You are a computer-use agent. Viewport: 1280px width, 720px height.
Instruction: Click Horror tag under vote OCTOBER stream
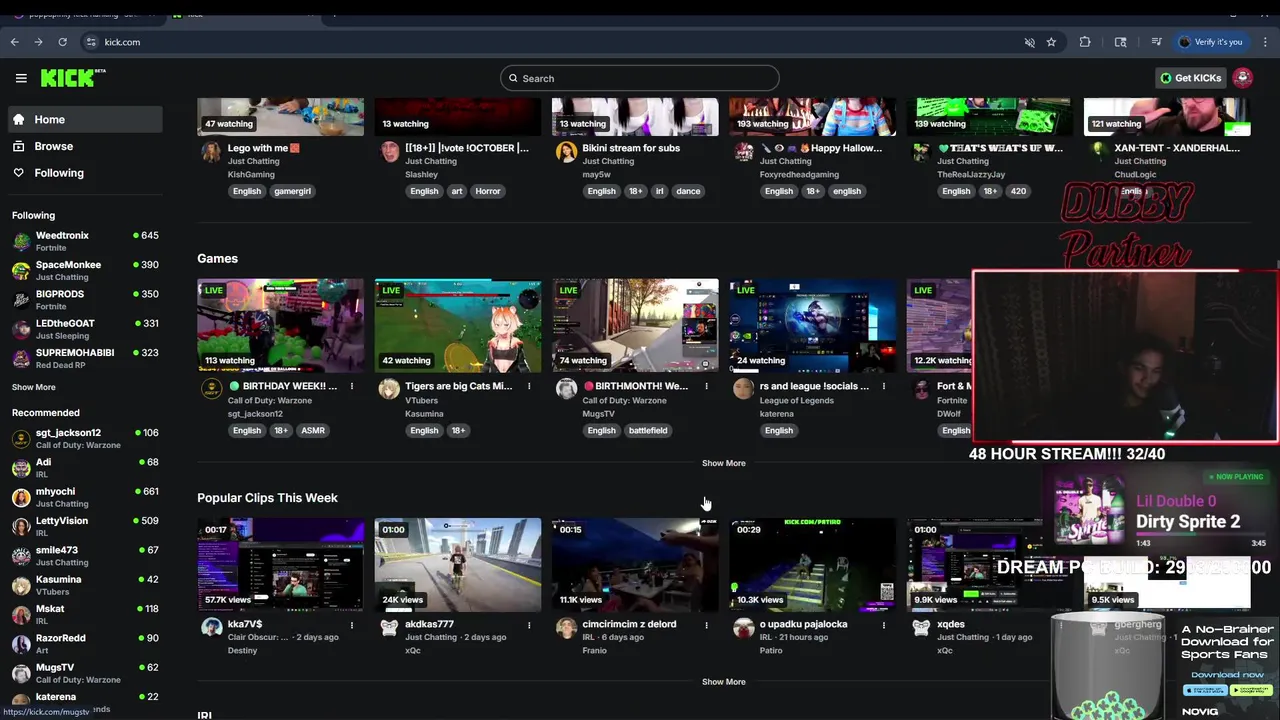coord(488,191)
